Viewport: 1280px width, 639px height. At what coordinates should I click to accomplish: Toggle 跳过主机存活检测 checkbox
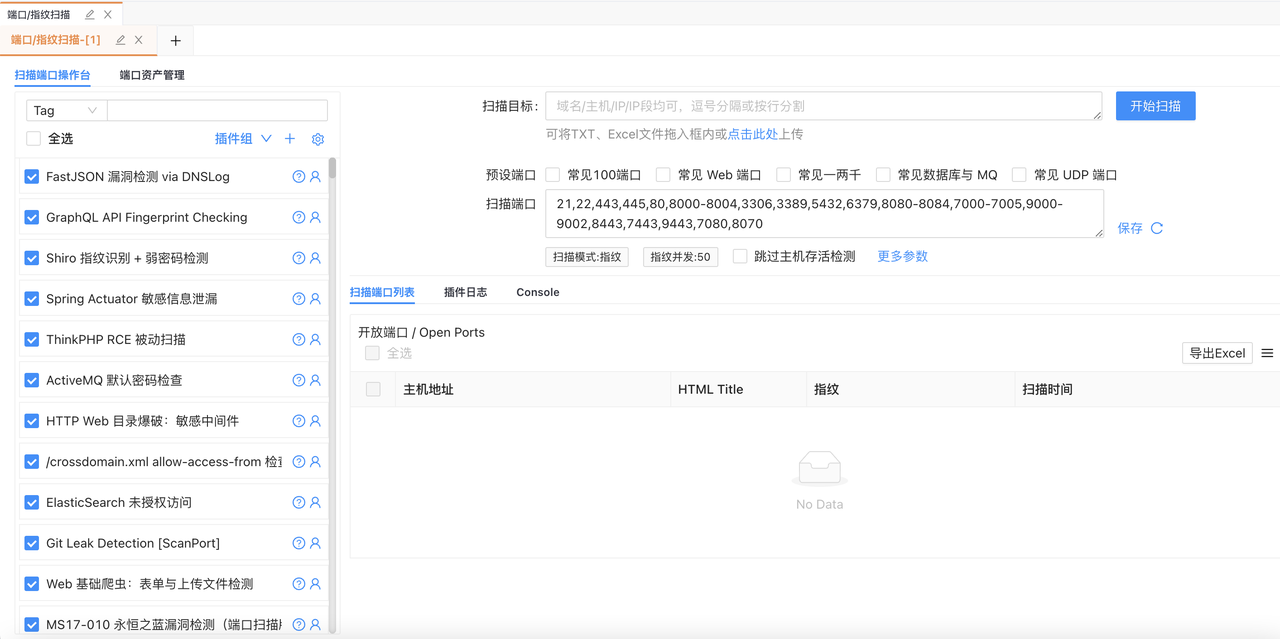click(740, 257)
